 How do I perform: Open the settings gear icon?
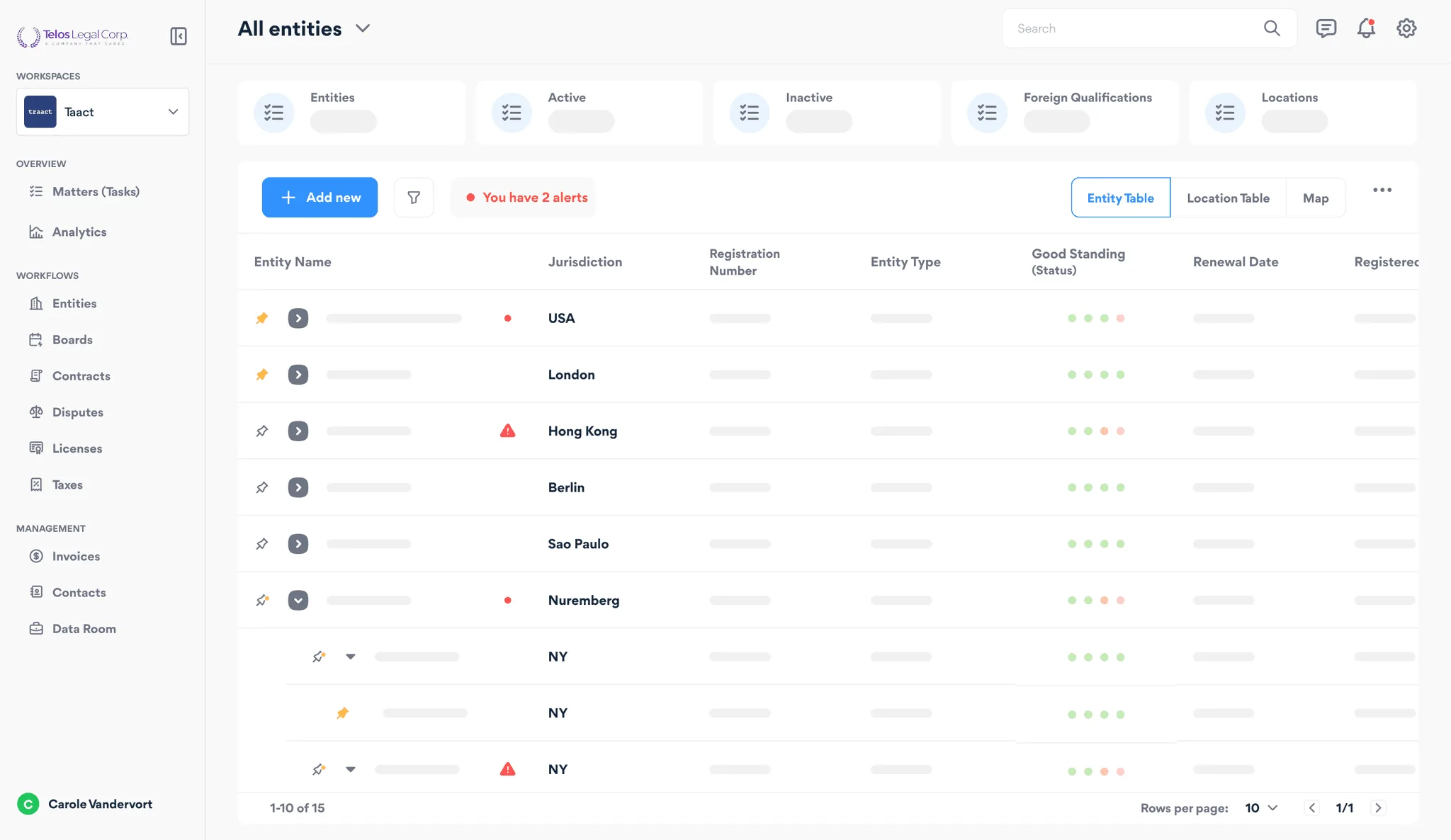tap(1406, 28)
